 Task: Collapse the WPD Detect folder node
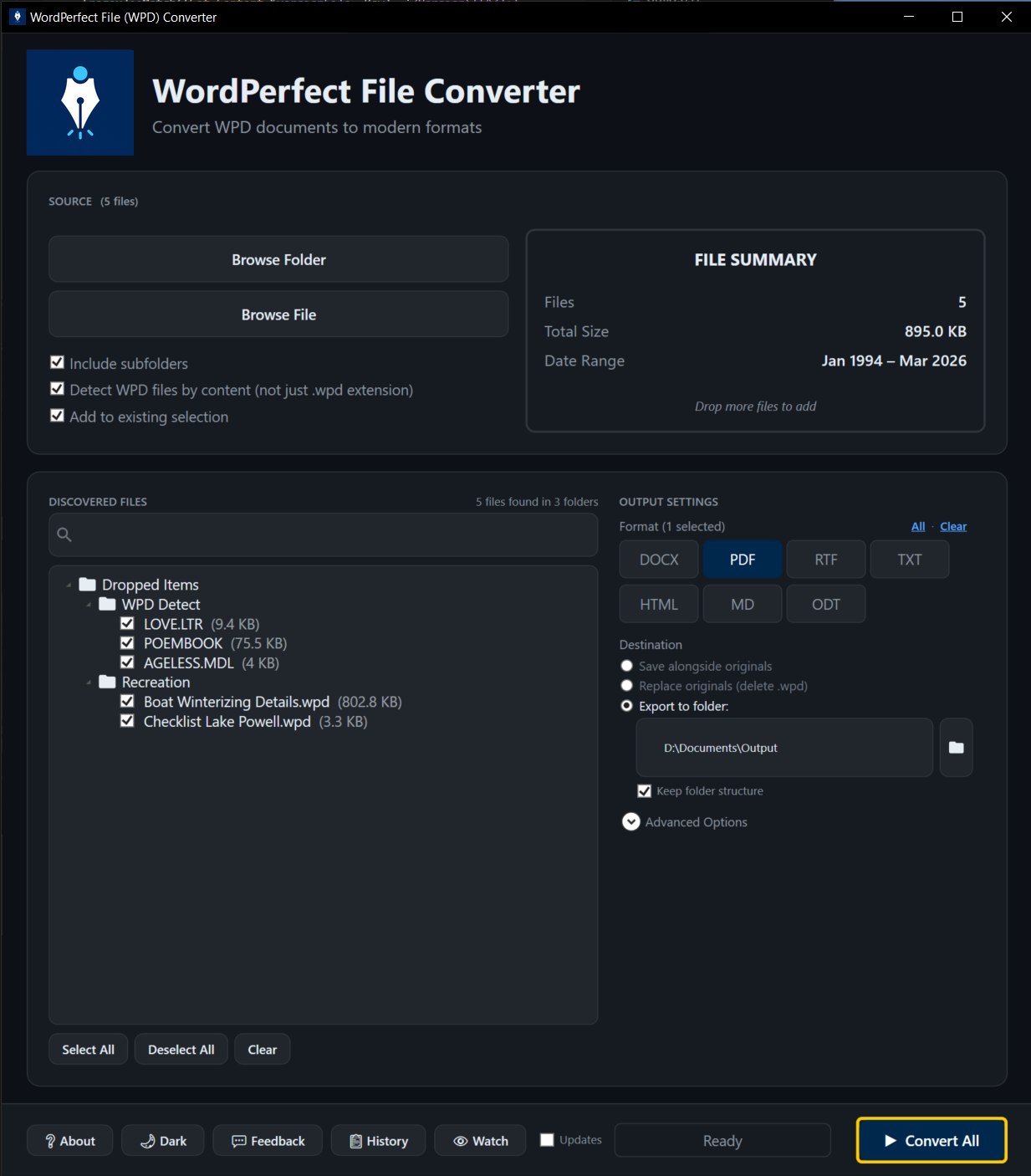(89, 605)
